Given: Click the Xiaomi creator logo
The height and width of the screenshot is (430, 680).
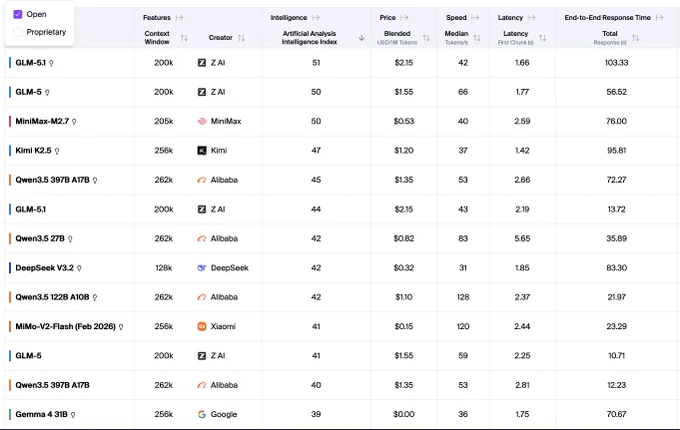Looking at the screenshot, I should tap(202, 326).
